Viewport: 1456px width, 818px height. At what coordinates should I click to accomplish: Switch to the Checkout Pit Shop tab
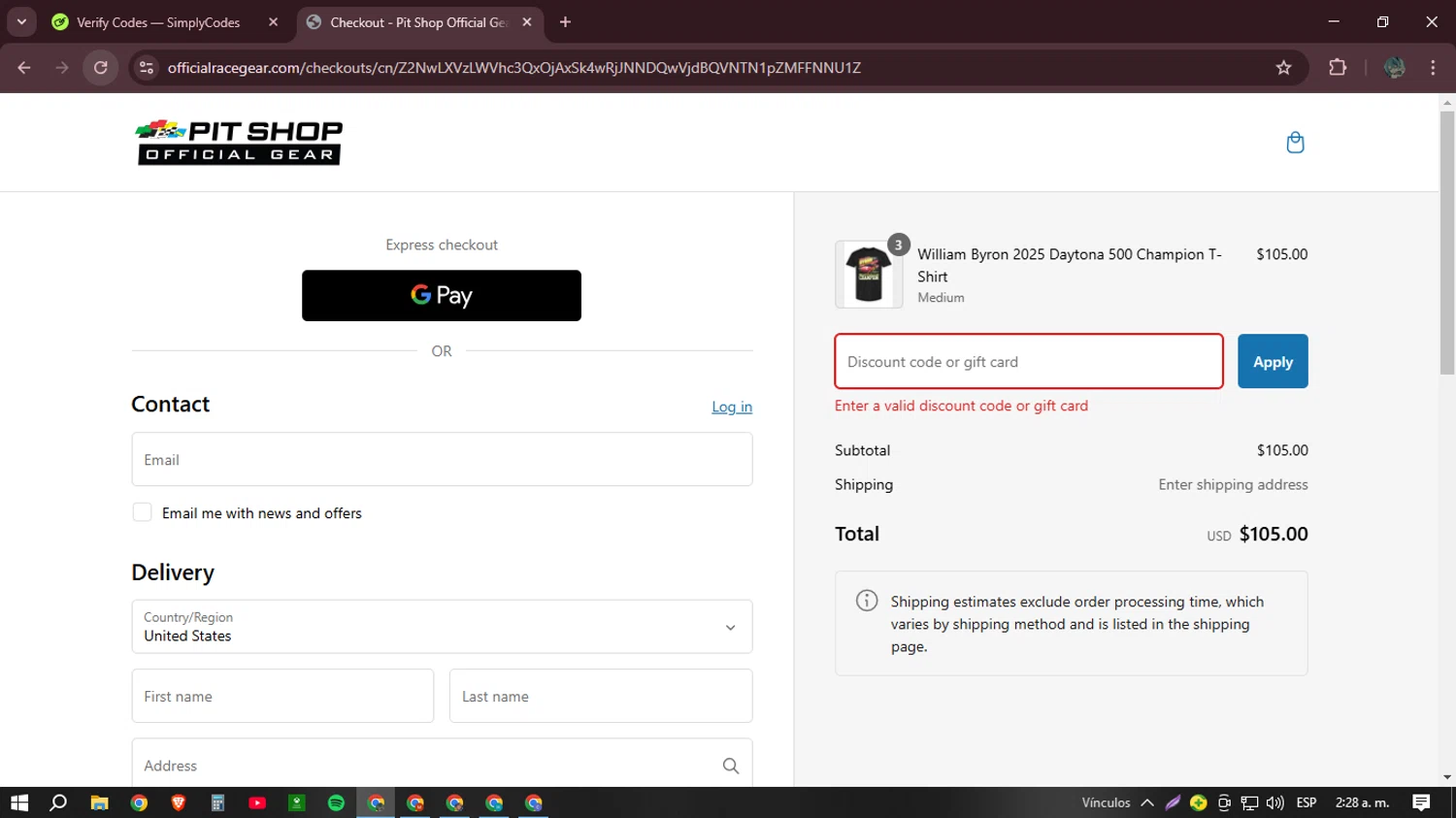(x=418, y=21)
